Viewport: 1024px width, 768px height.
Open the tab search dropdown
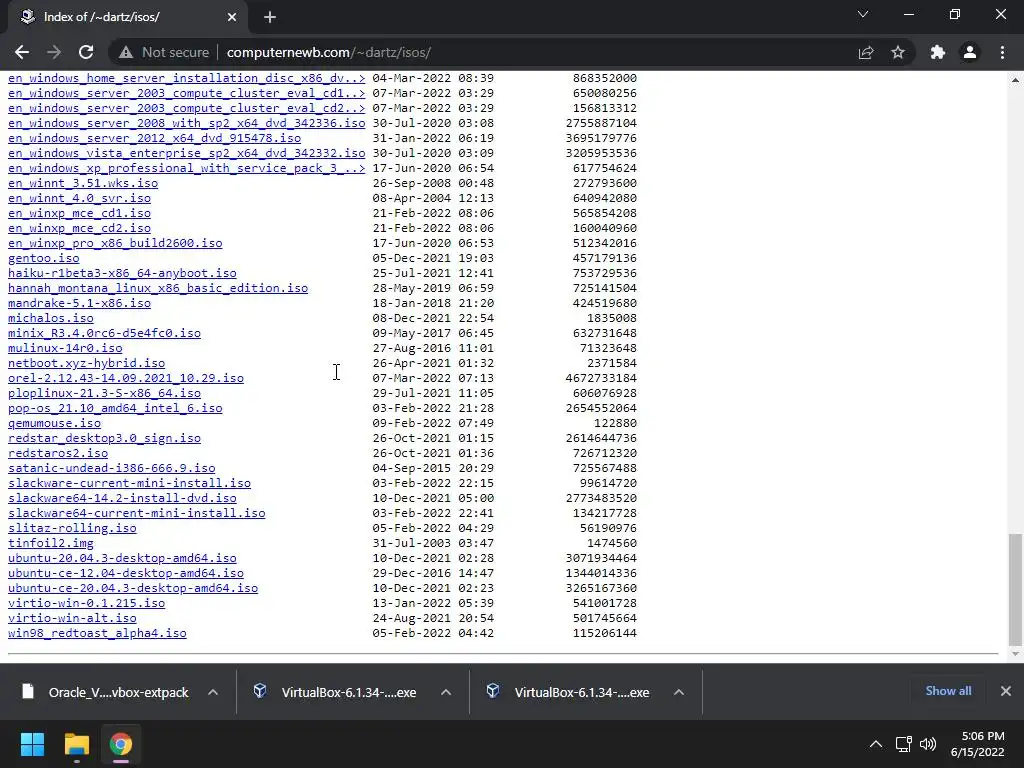coord(863,14)
